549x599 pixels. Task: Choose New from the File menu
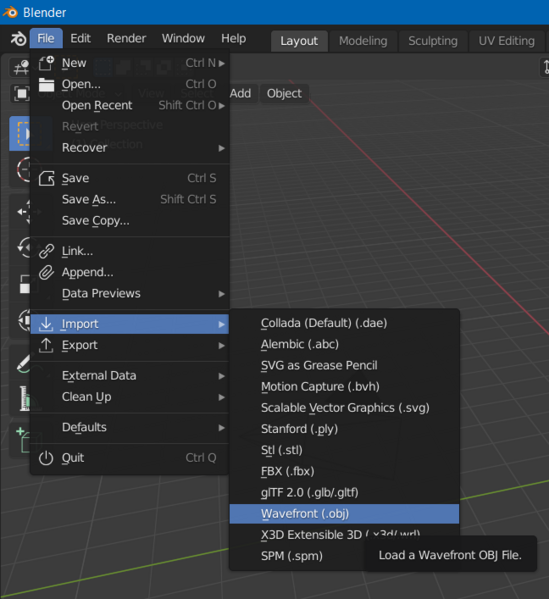130,63
